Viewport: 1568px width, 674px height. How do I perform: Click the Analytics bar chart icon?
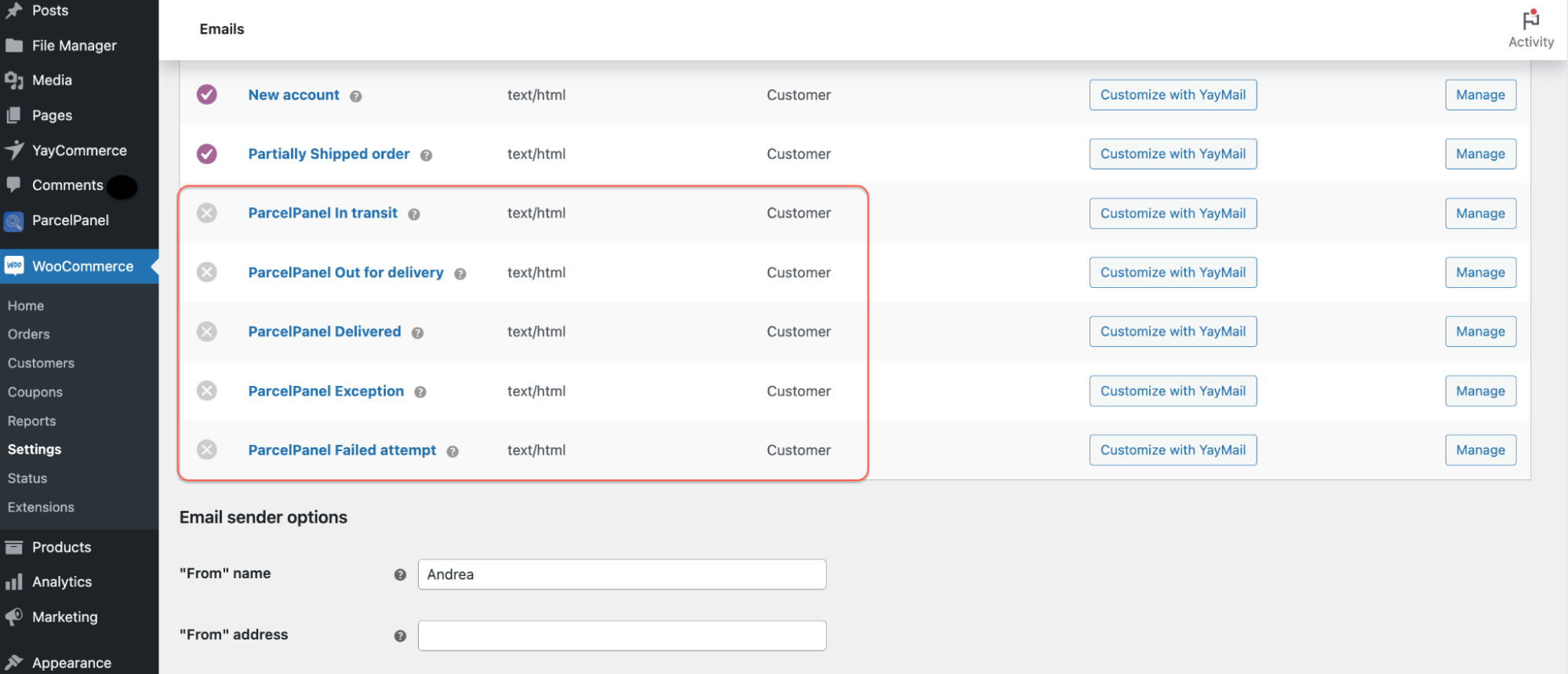pos(14,582)
